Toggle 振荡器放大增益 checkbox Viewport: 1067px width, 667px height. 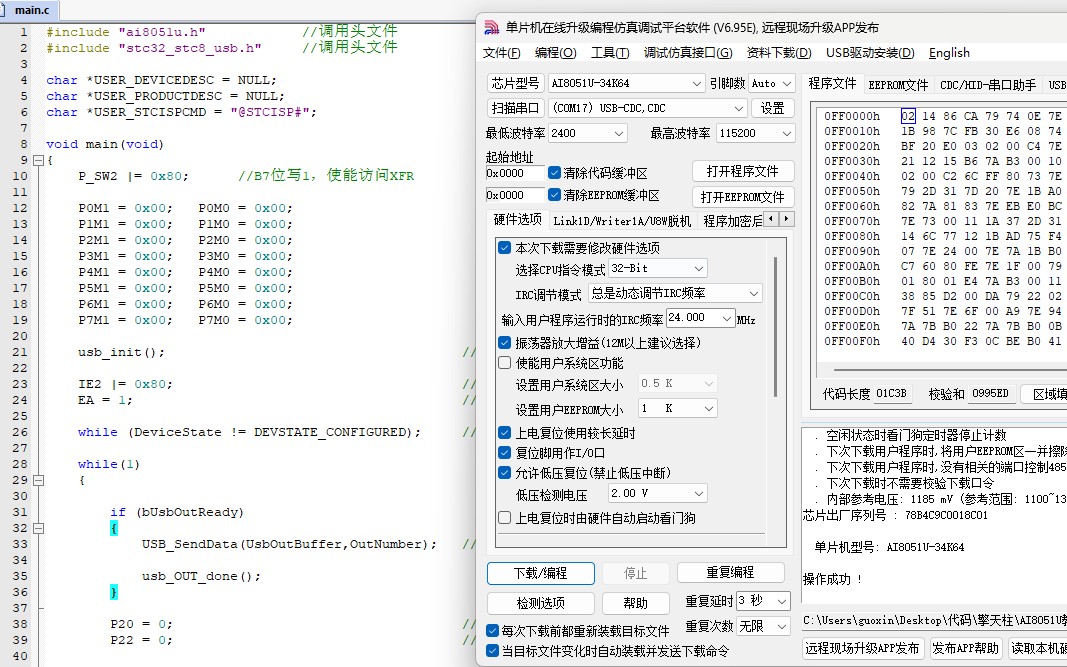[504, 342]
